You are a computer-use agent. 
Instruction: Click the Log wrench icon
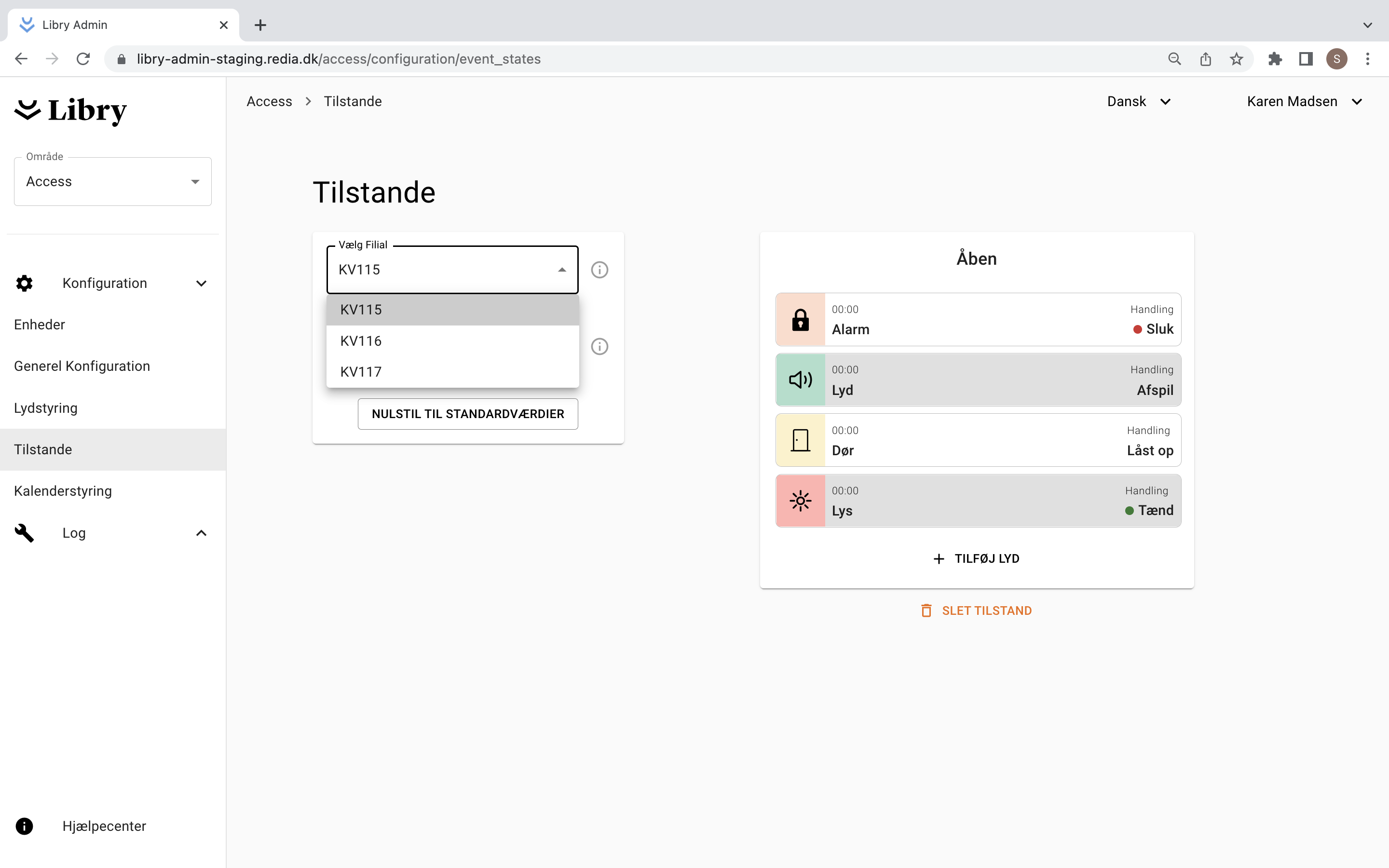[24, 533]
